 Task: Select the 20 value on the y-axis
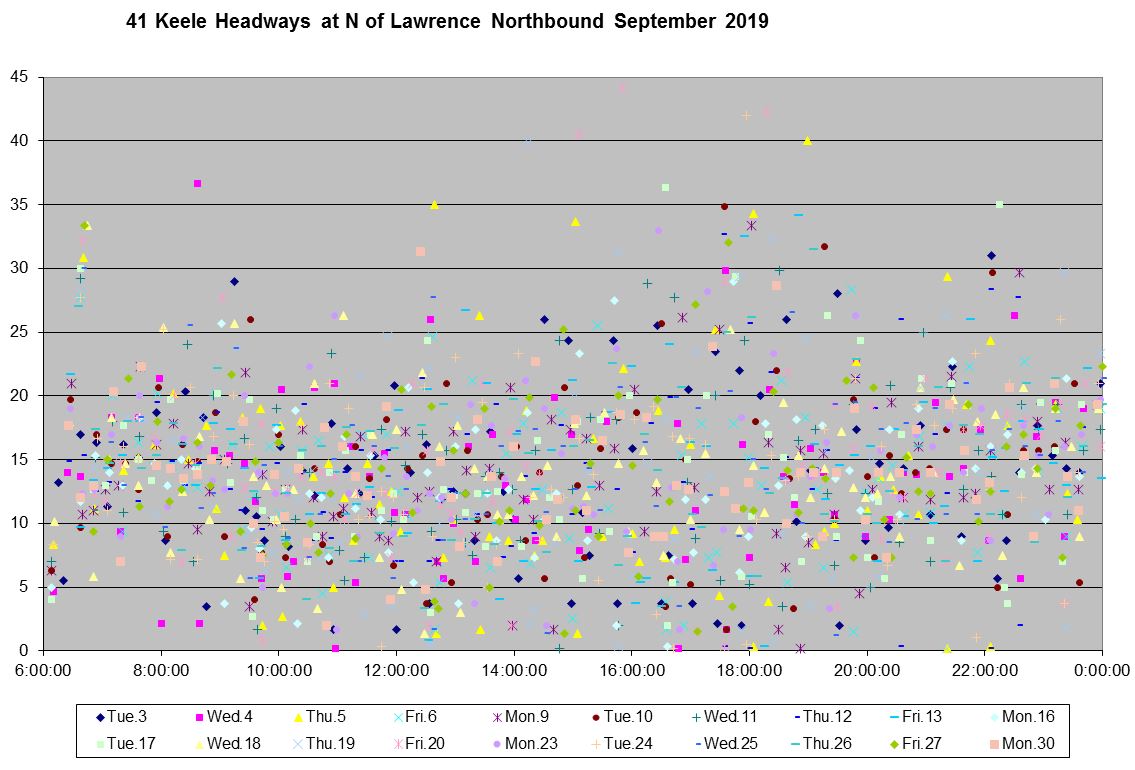coord(20,396)
